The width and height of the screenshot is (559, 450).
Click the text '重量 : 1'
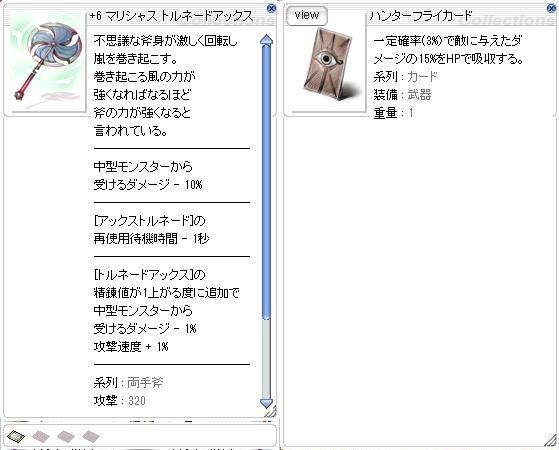click(x=393, y=113)
